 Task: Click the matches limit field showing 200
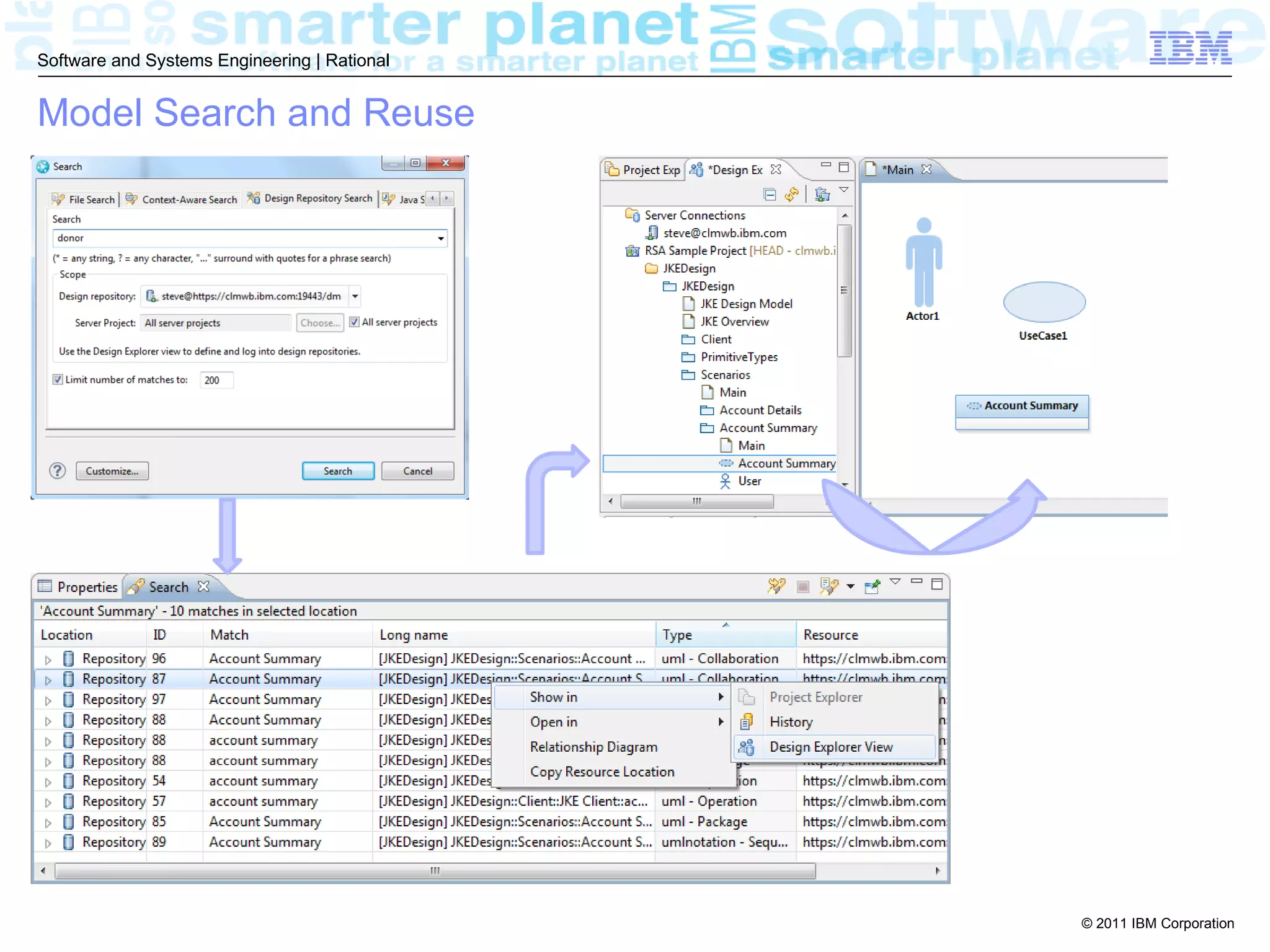pyautogui.click(x=216, y=380)
